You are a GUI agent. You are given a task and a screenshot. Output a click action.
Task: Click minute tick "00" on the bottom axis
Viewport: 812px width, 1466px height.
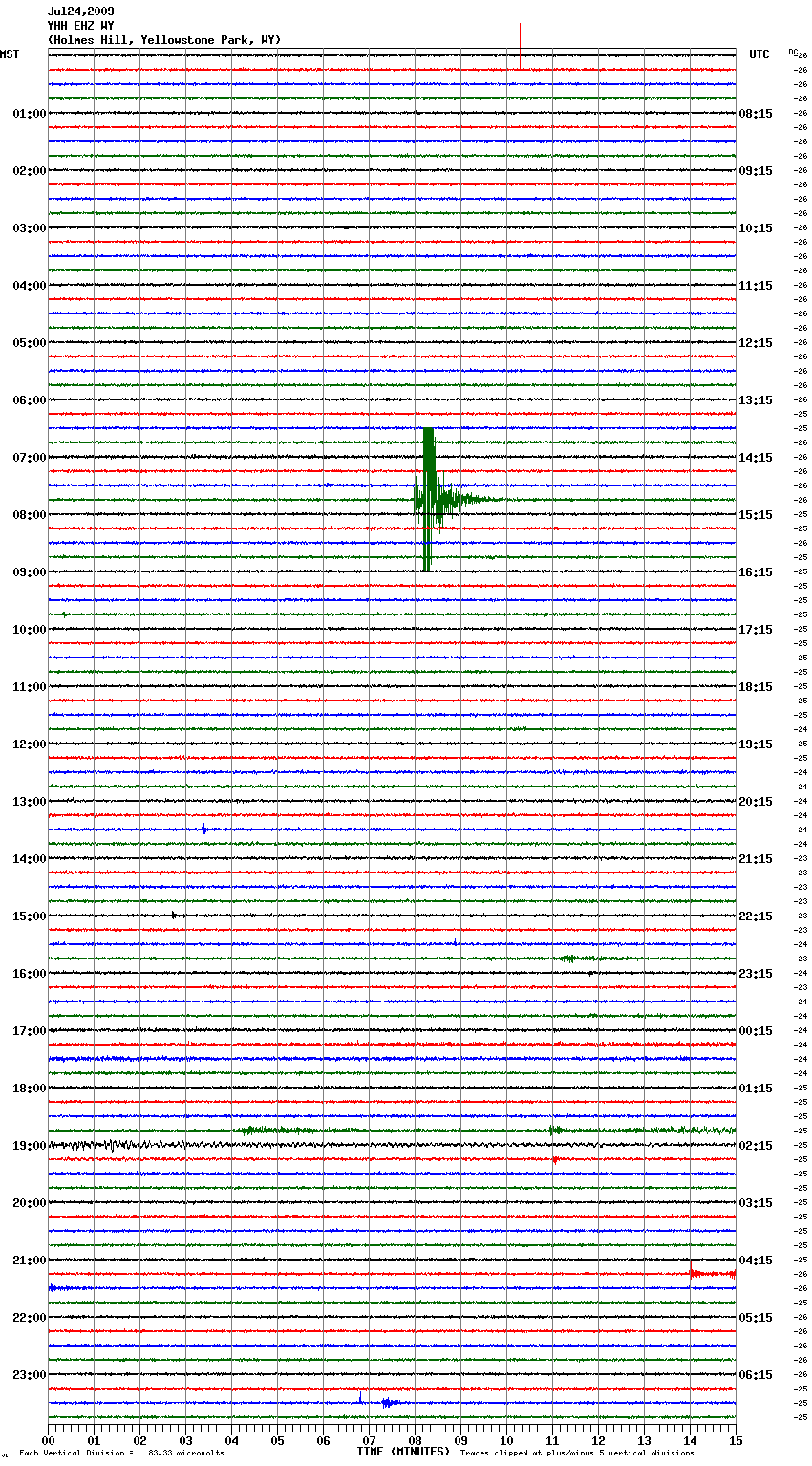pos(48,1440)
